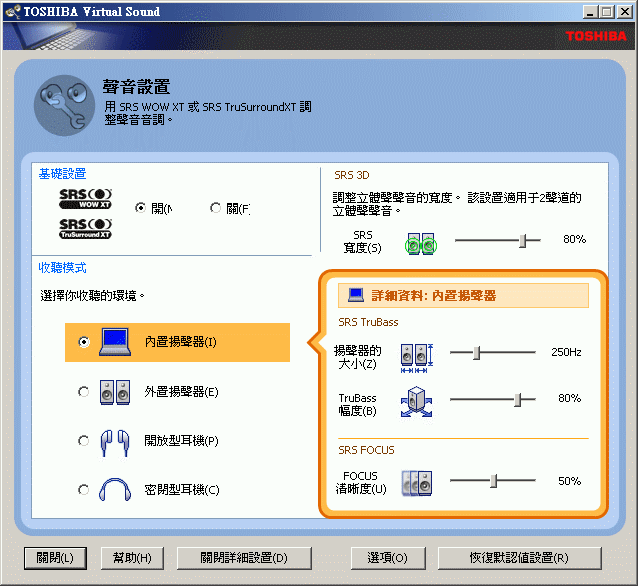Click the SRS FOCUS heading
This screenshot has width=638, height=586.
366,450
